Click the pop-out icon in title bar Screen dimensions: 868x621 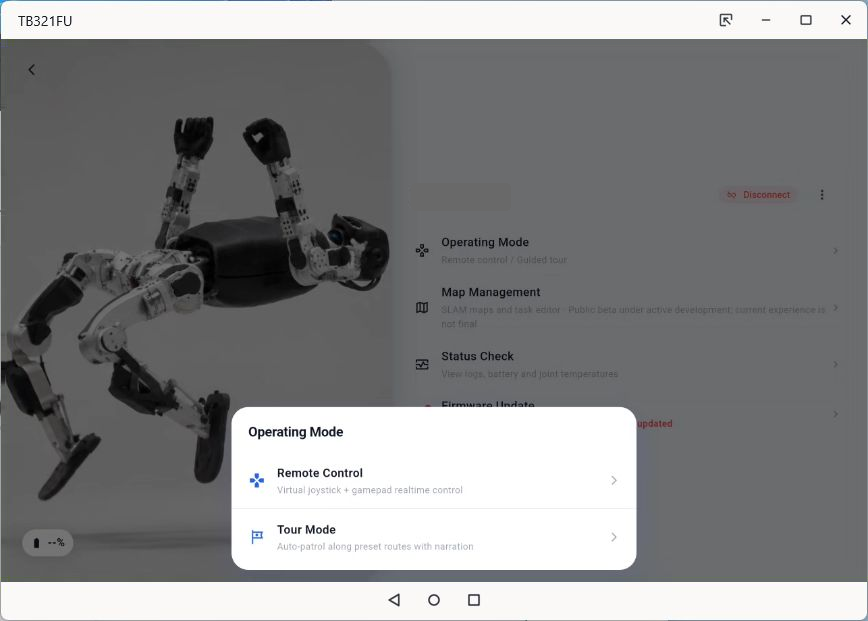point(726,20)
